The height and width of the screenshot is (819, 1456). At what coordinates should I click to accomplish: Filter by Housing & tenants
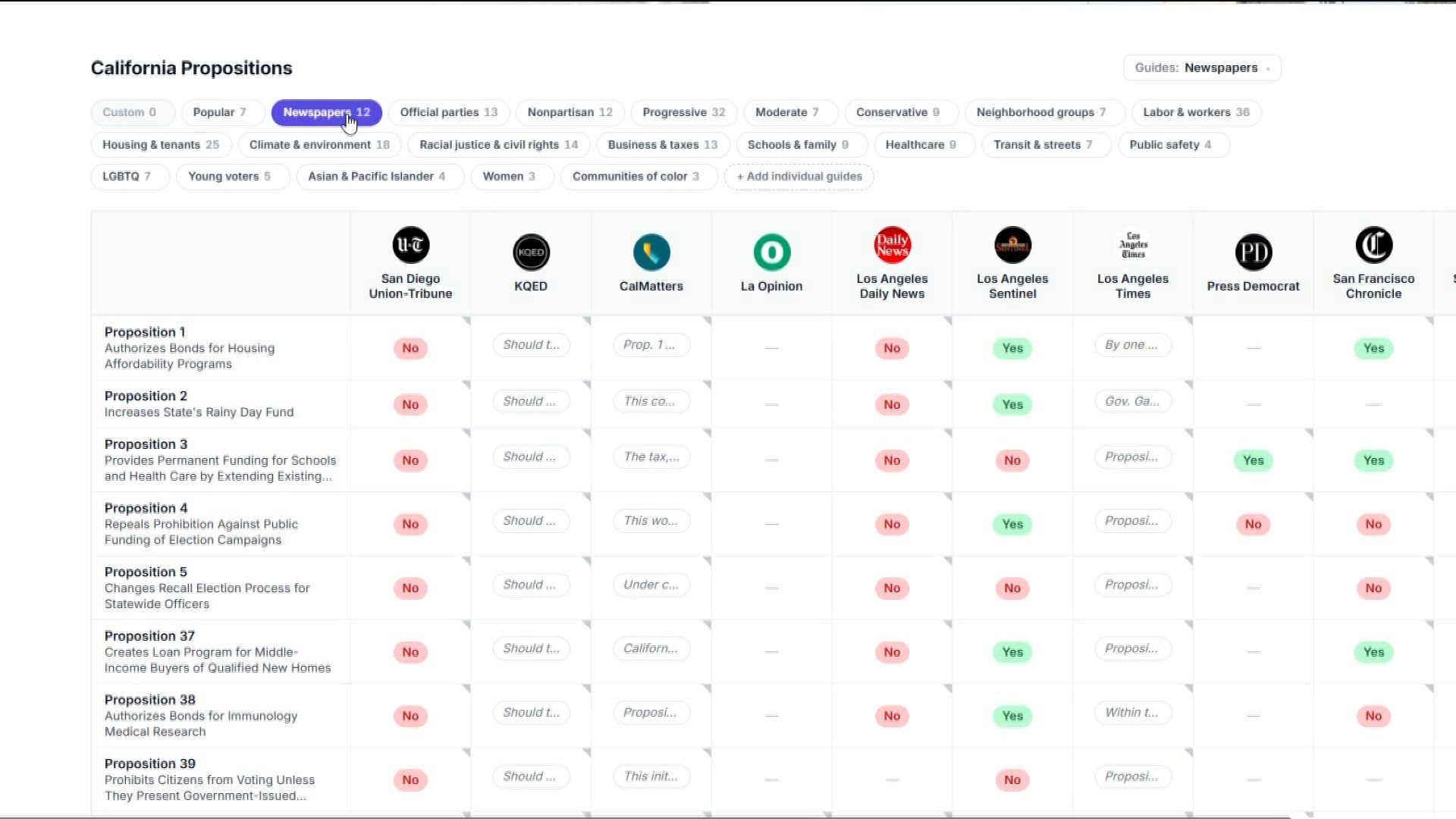pos(161,145)
